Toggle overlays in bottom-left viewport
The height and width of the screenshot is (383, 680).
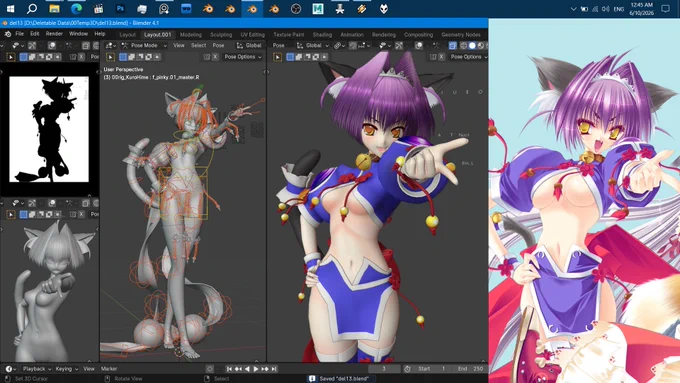(52, 203)
